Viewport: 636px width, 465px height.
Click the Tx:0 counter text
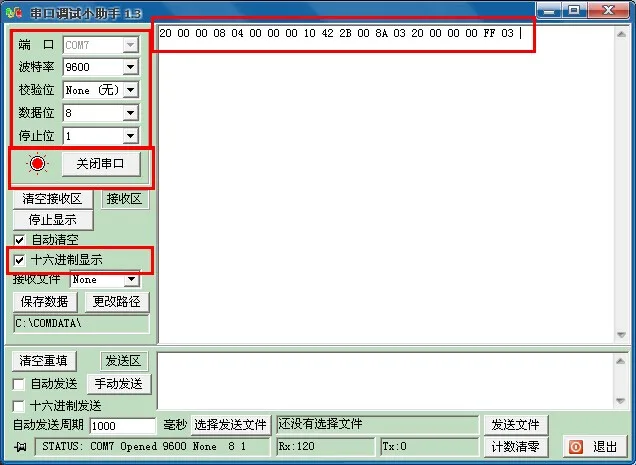(394, 446)
